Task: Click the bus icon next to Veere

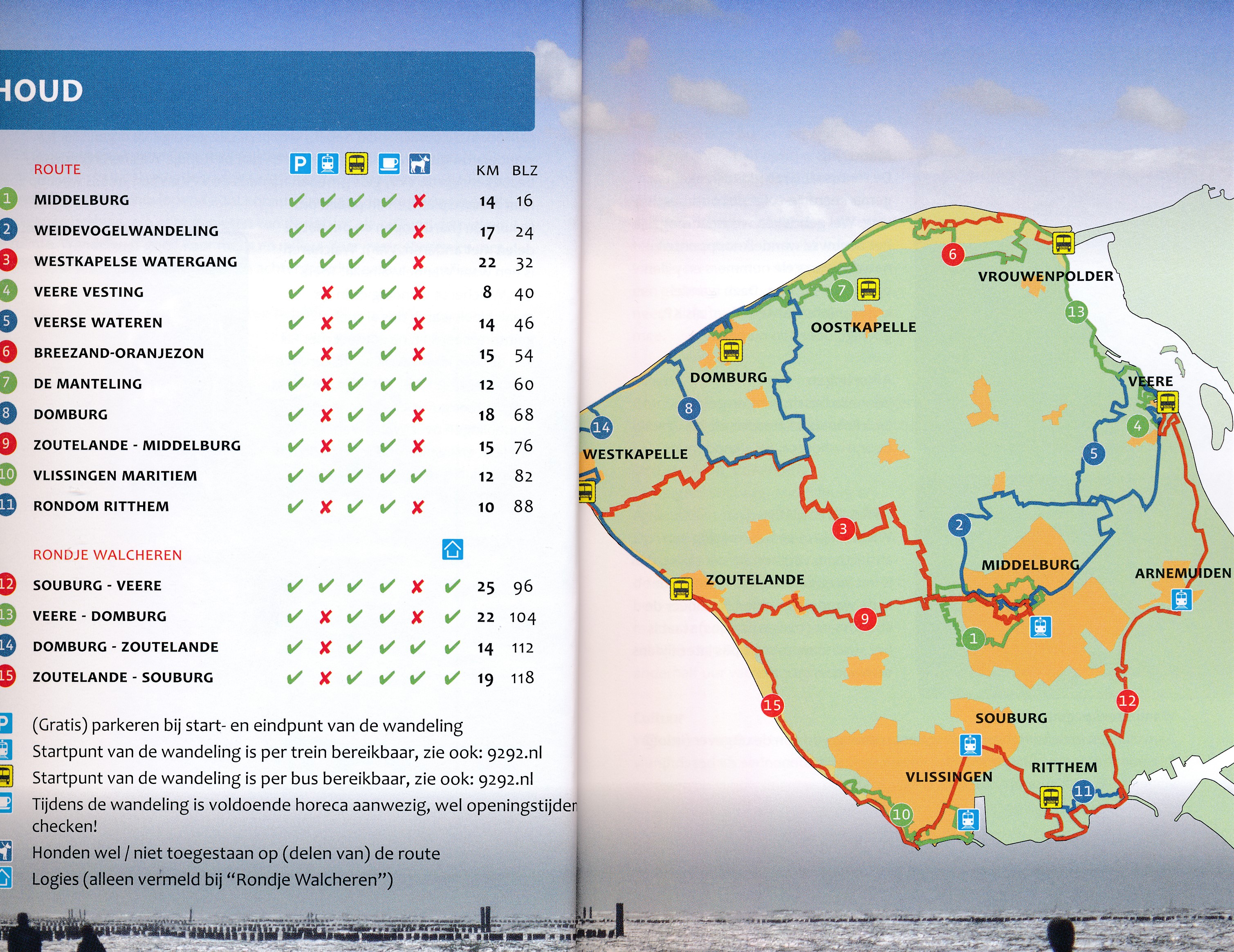Action: 1167,403
